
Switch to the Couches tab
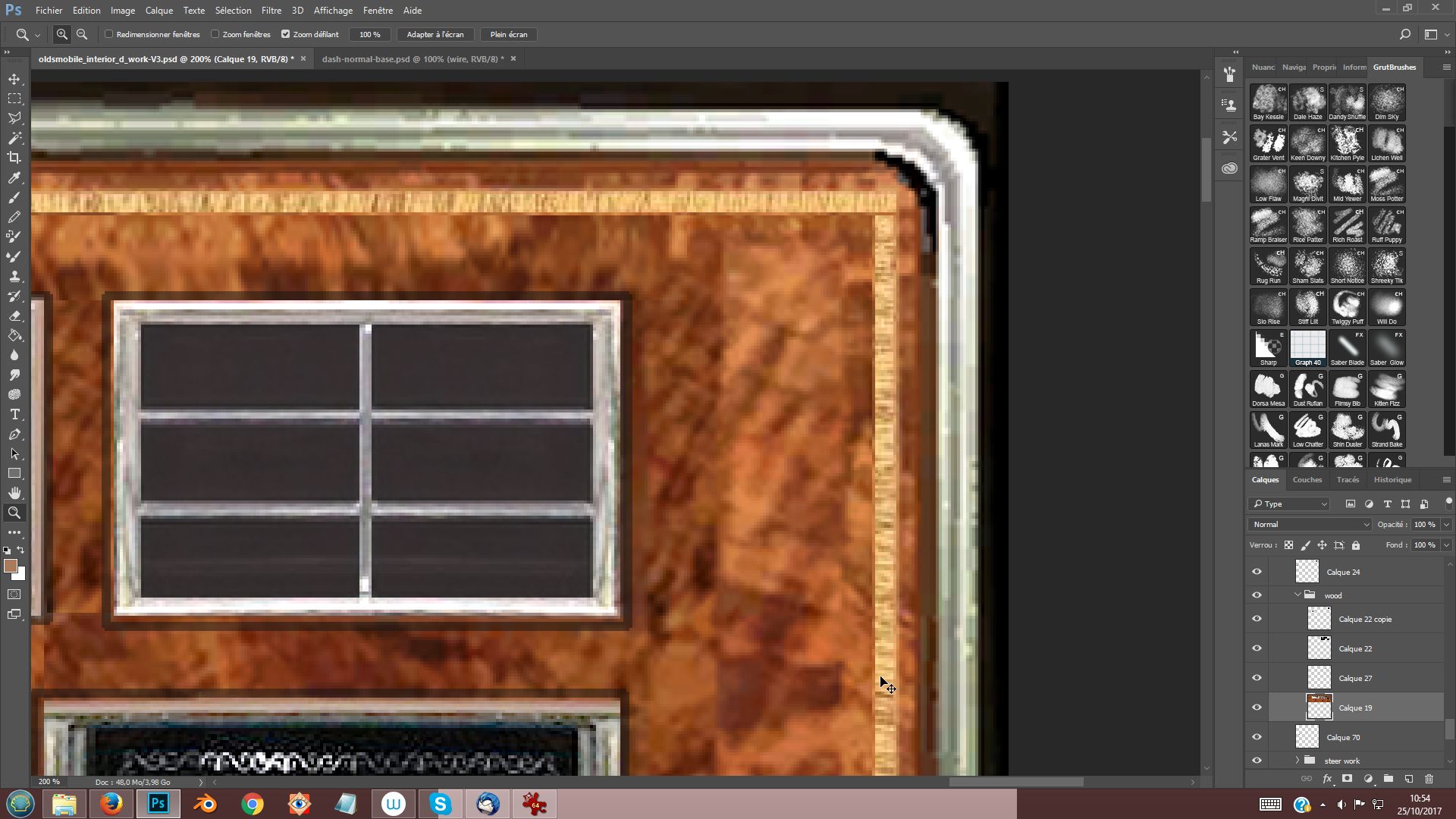[1307, 479]
